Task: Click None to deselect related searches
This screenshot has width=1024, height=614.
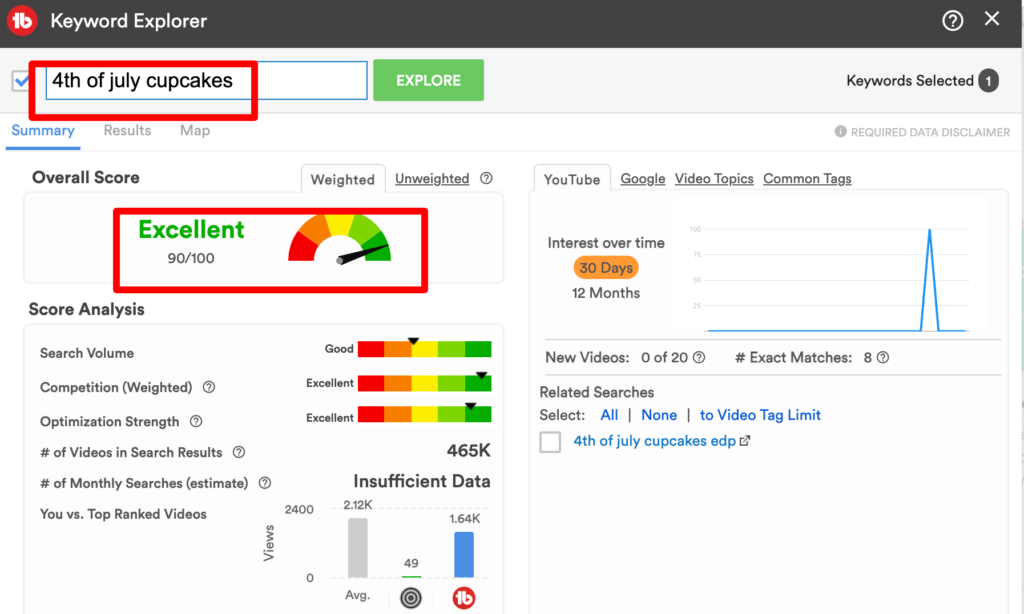Action: pos(659,414)
